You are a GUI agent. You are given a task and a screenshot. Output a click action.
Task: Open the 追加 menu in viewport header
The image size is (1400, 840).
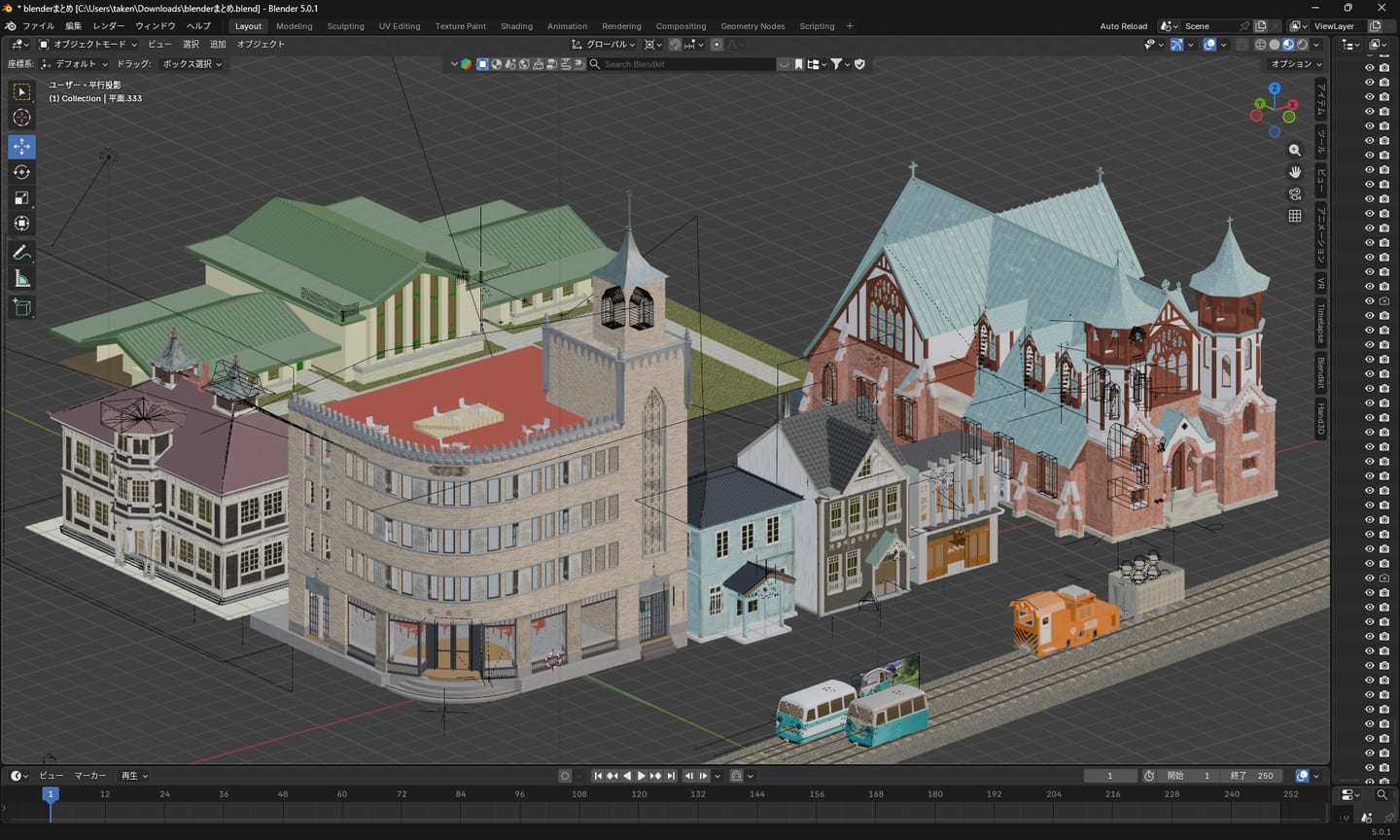tap(218, 45)
